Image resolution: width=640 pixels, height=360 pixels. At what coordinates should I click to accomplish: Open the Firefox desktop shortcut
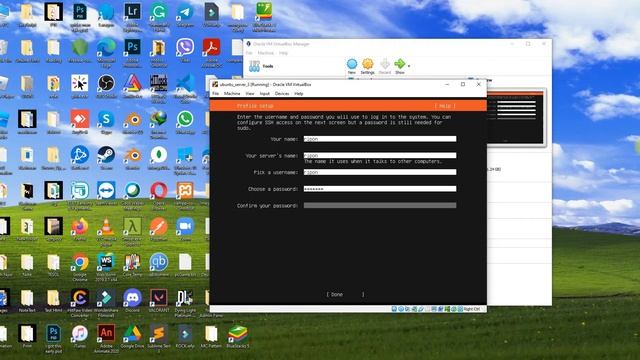pos(80,229)
